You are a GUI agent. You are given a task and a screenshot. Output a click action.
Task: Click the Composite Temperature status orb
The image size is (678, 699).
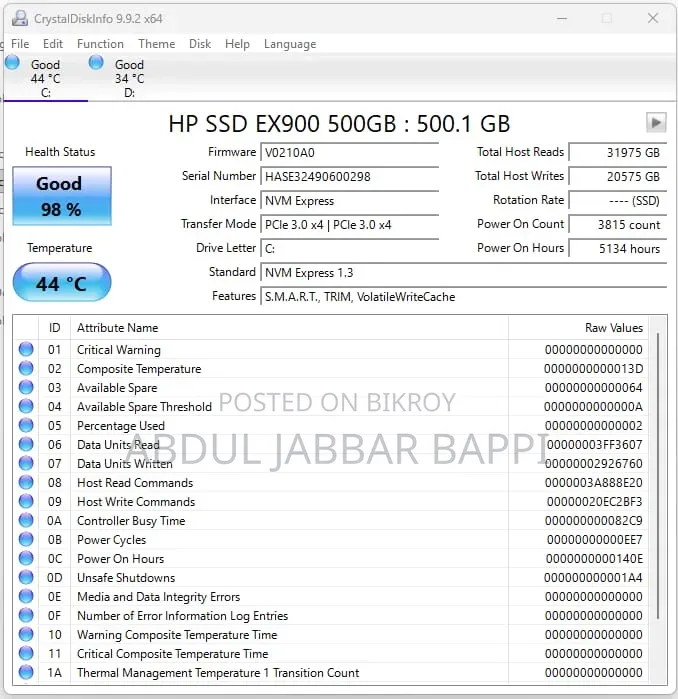click(26, 368)
